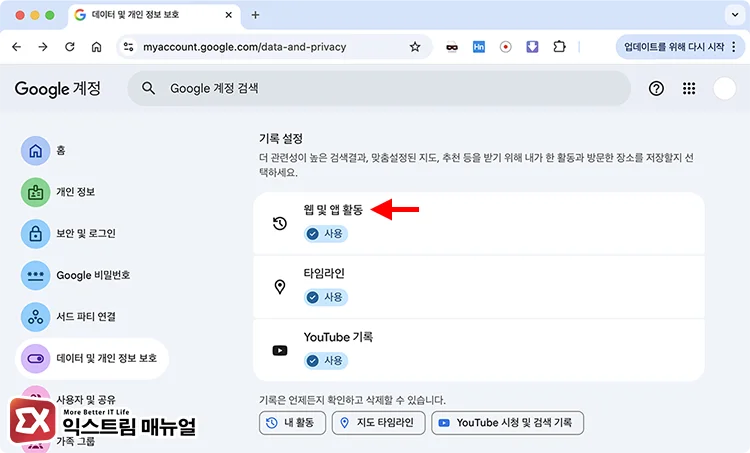Open the masked face extension
Image resolution: width=750 pixels, height=453 pixels.
tap(452, 47)
